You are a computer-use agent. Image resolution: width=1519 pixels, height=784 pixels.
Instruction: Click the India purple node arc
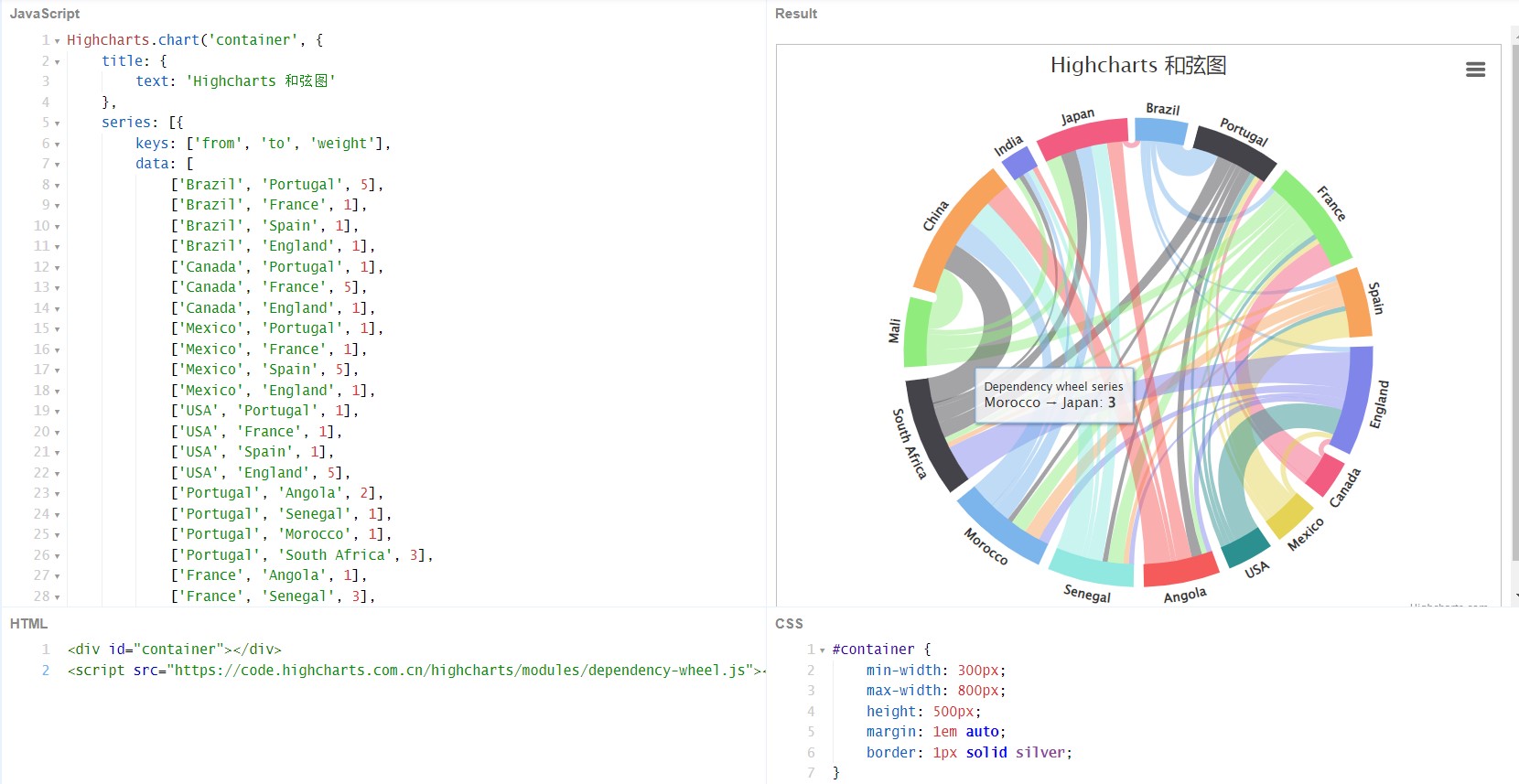coord(1019,163)
